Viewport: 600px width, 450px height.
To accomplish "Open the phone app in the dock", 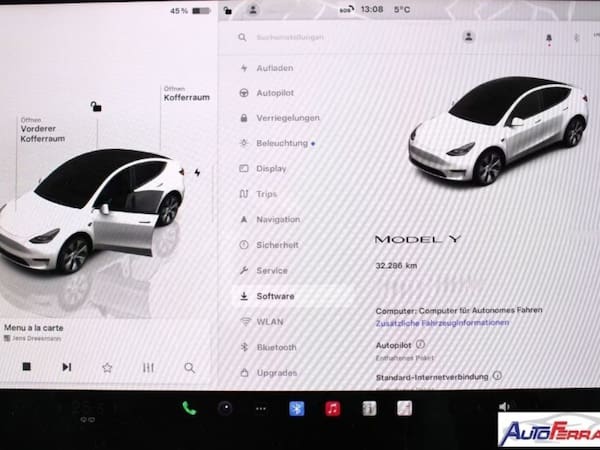I will pos(189,408).
